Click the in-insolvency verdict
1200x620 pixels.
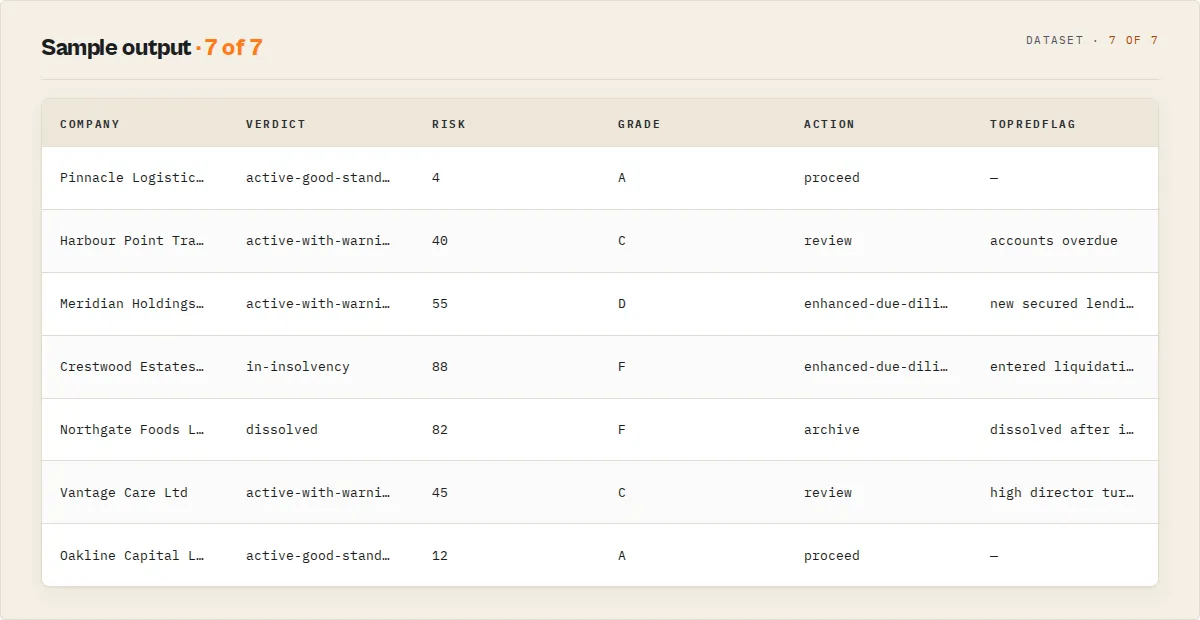click(298, 367)
